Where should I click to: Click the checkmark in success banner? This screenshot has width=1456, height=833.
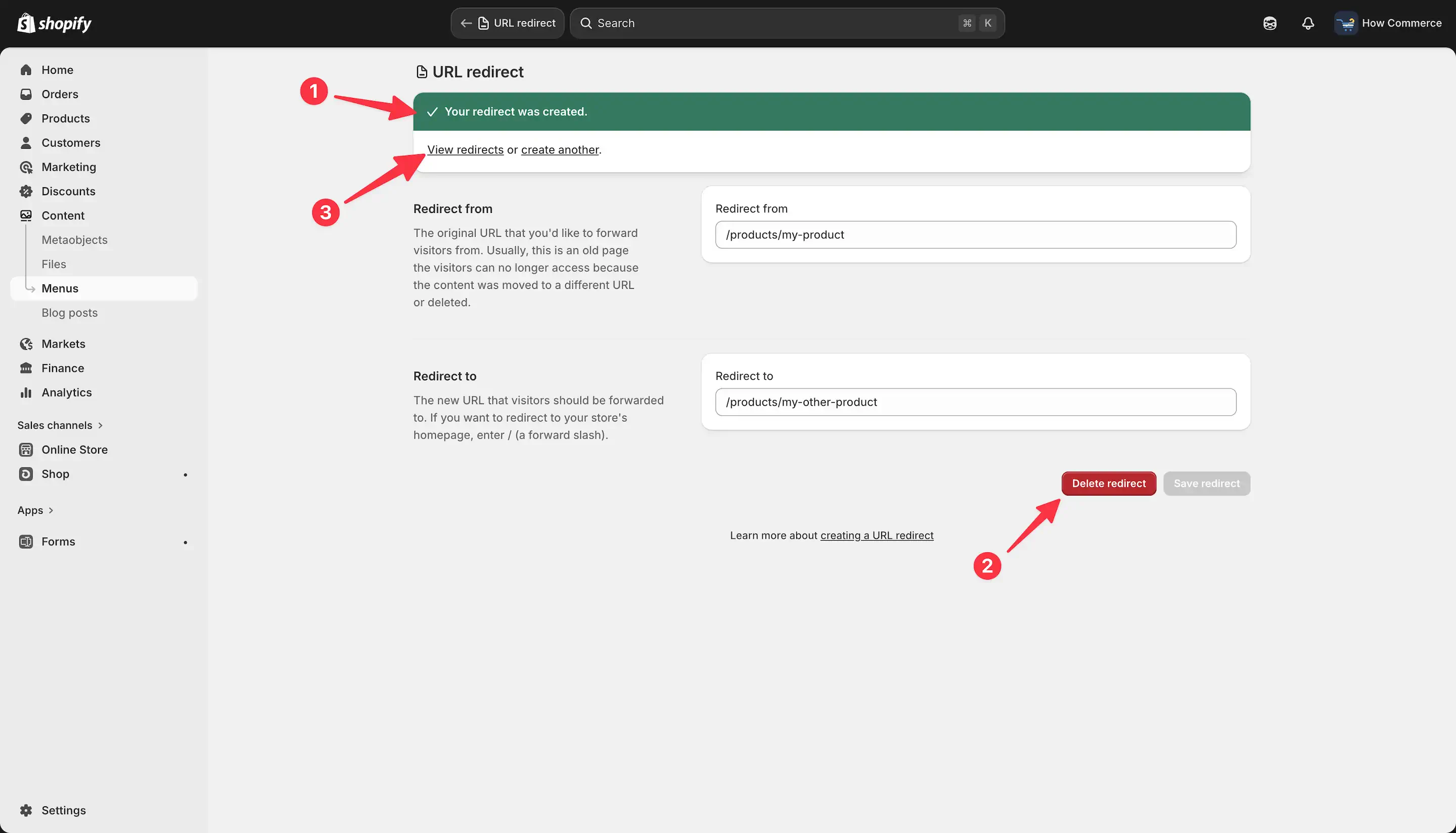(432, 112)
